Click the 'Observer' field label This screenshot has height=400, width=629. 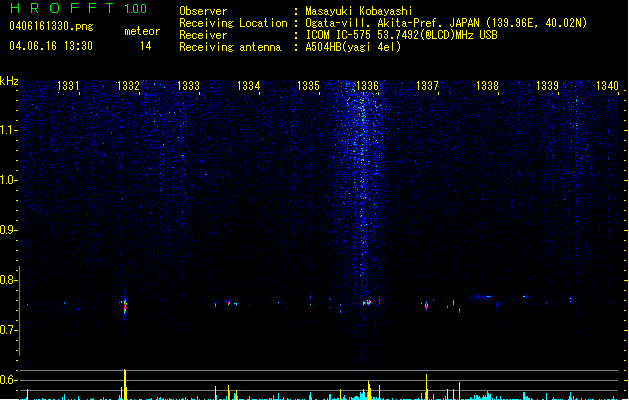click(x=203, y=11)
